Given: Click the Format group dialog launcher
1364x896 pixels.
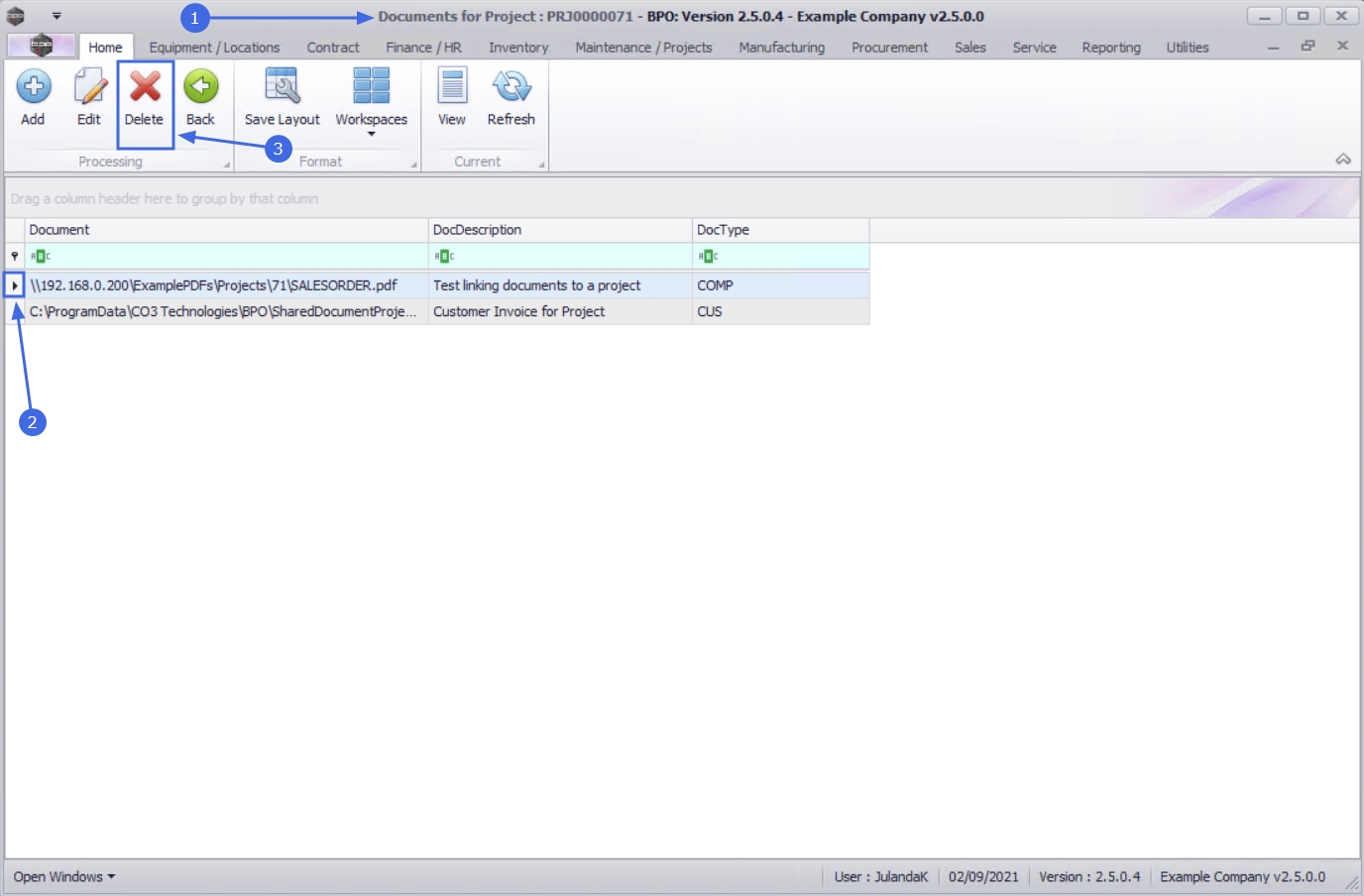Looking at the screenshot, I should click(x=413, y=165).
